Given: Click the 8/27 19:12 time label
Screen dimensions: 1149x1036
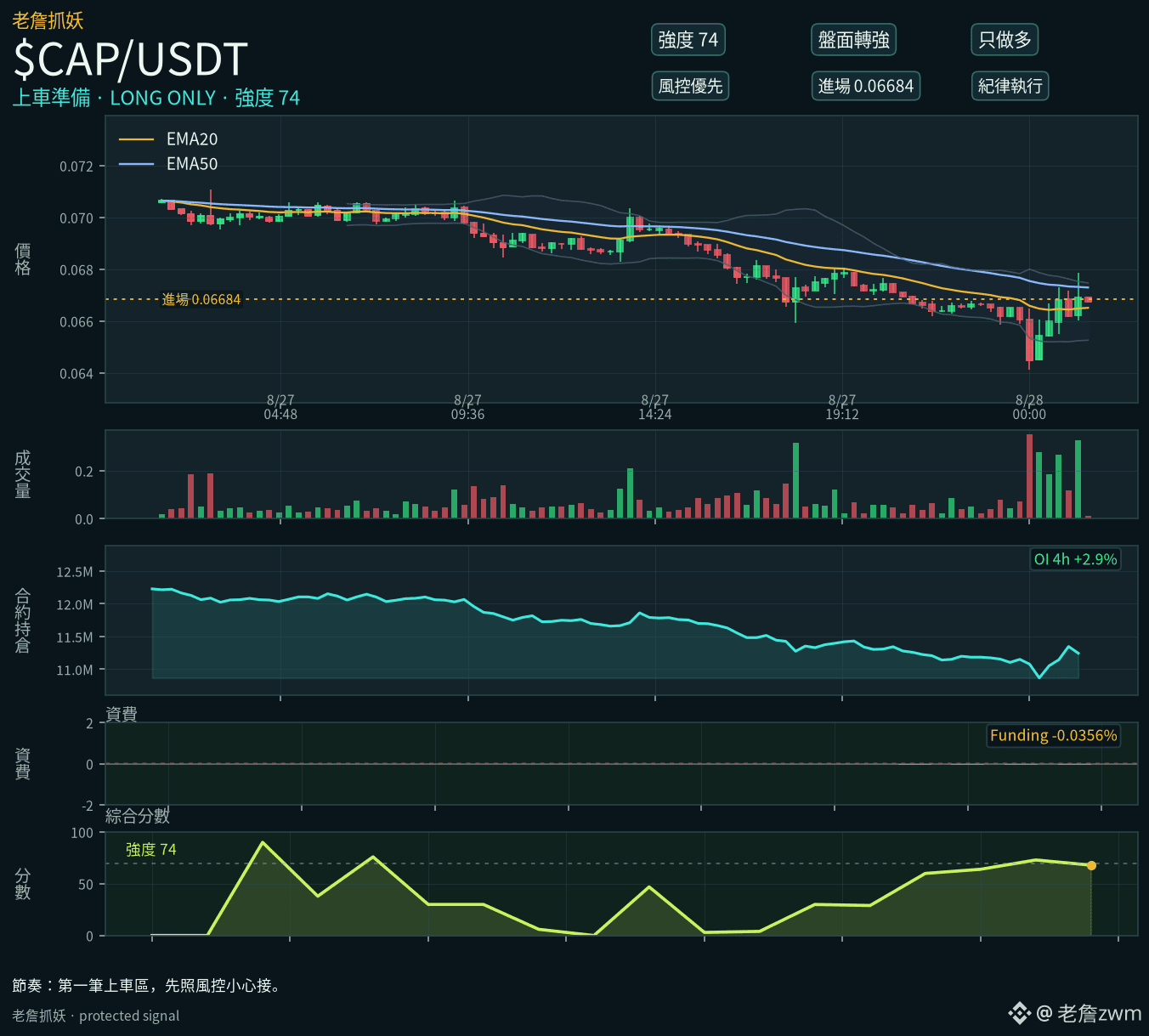Looking at the screenshot, I should coord(842,407).
